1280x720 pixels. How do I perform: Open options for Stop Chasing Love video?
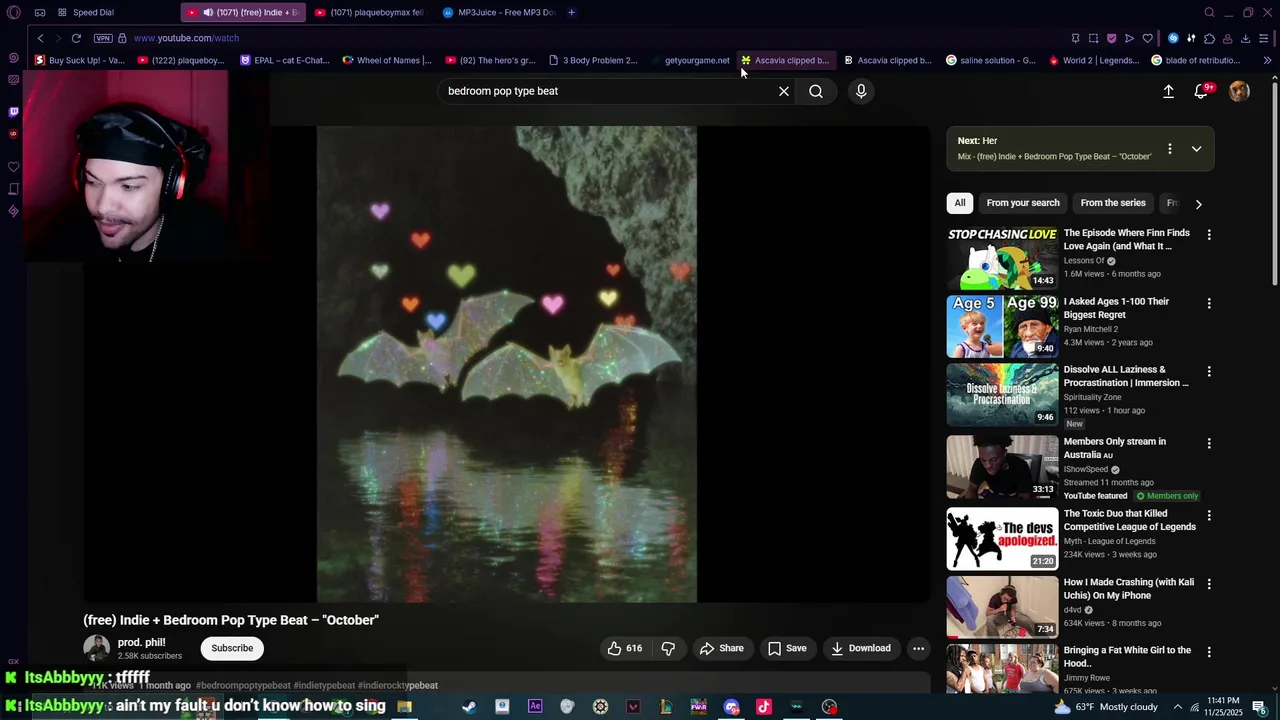tap(1209, 235)
